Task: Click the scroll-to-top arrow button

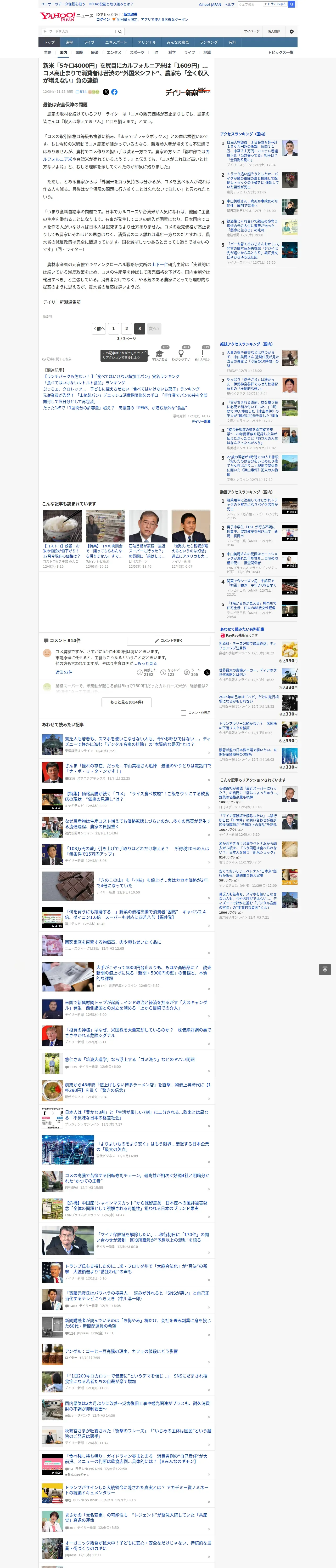Action: pyautogui.click(x=325, y=969)
